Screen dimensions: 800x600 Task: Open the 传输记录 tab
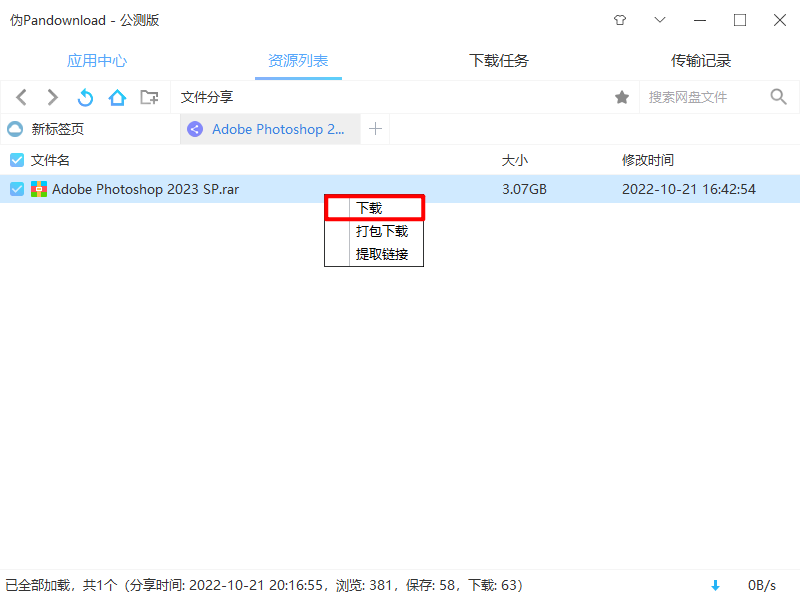(701, 61)
